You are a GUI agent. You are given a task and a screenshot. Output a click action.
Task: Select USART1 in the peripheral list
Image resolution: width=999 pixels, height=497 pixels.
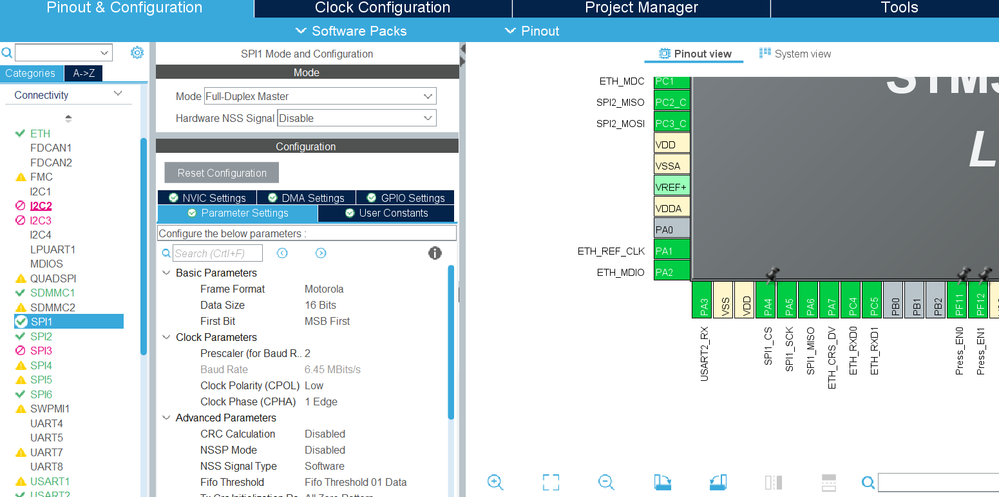pos(50,481)
